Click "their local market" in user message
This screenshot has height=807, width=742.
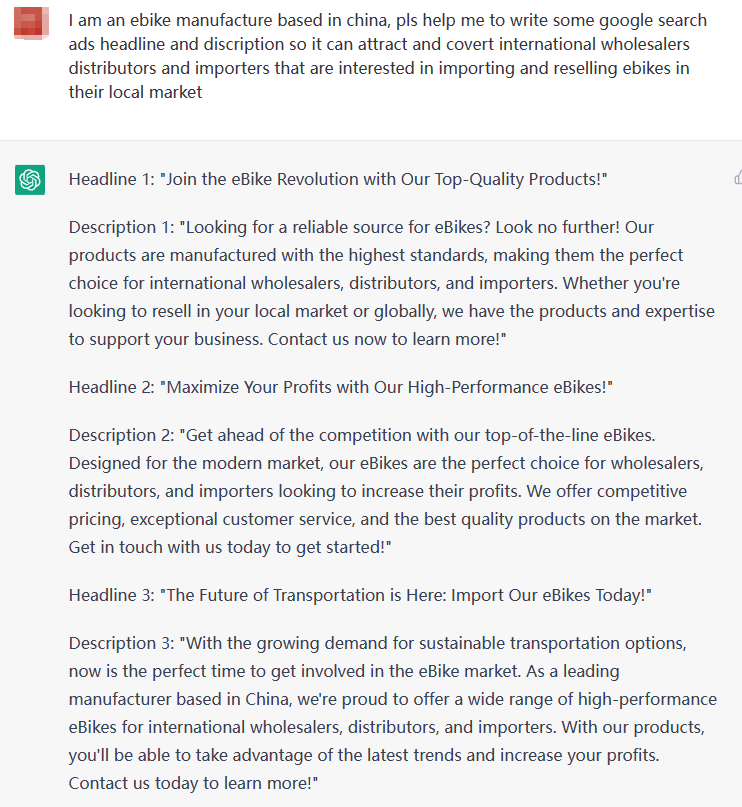[135, 92]
